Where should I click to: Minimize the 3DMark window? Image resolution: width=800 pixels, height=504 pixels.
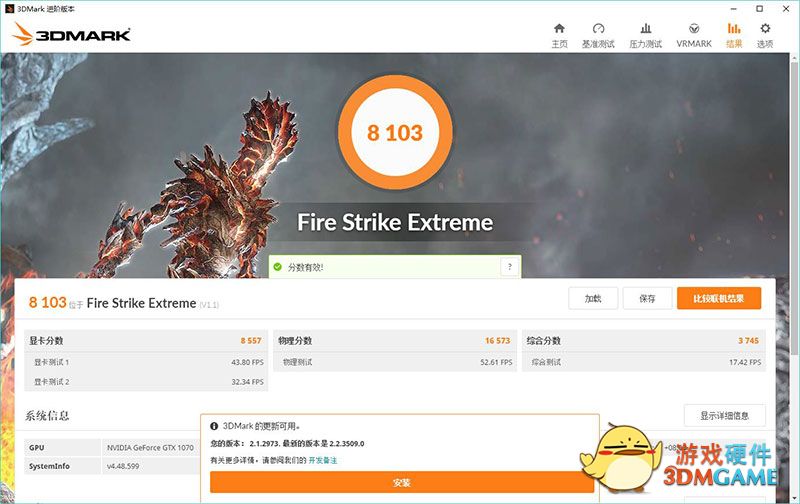pyautogui.click(x=734, y=9)
